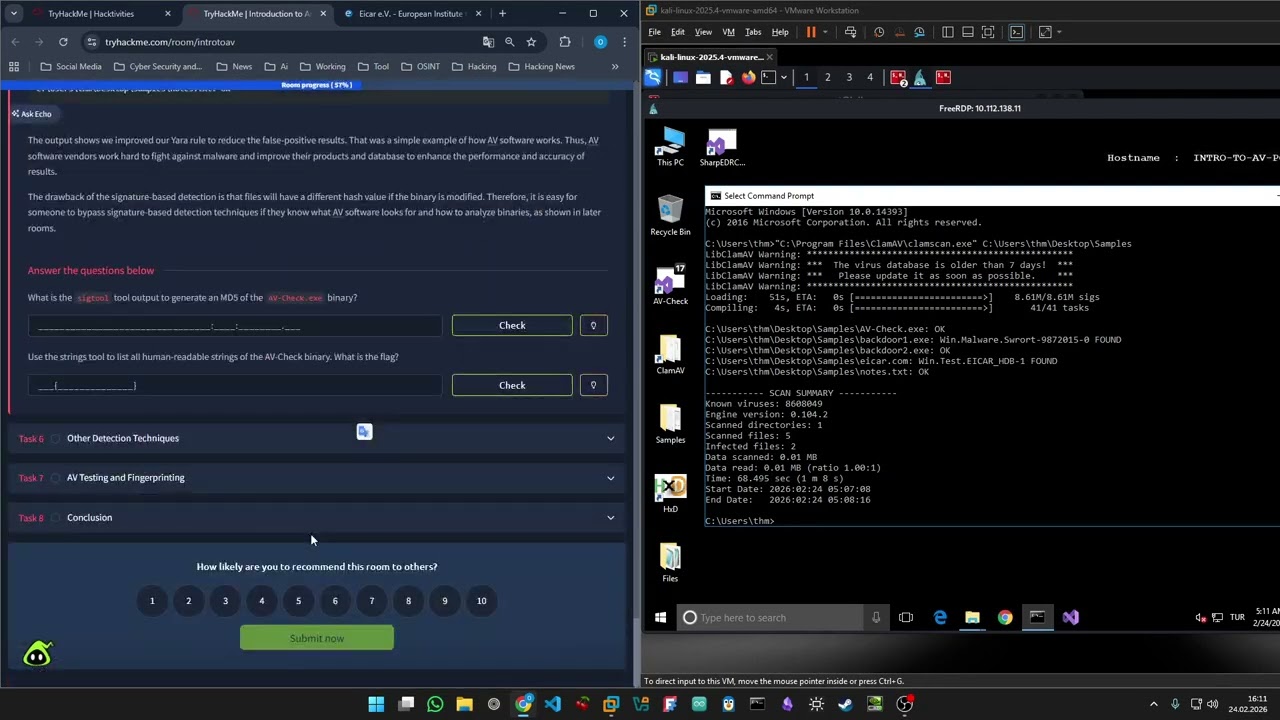
Task: Bookmark this page with star icon
Action: click(531, 42)
